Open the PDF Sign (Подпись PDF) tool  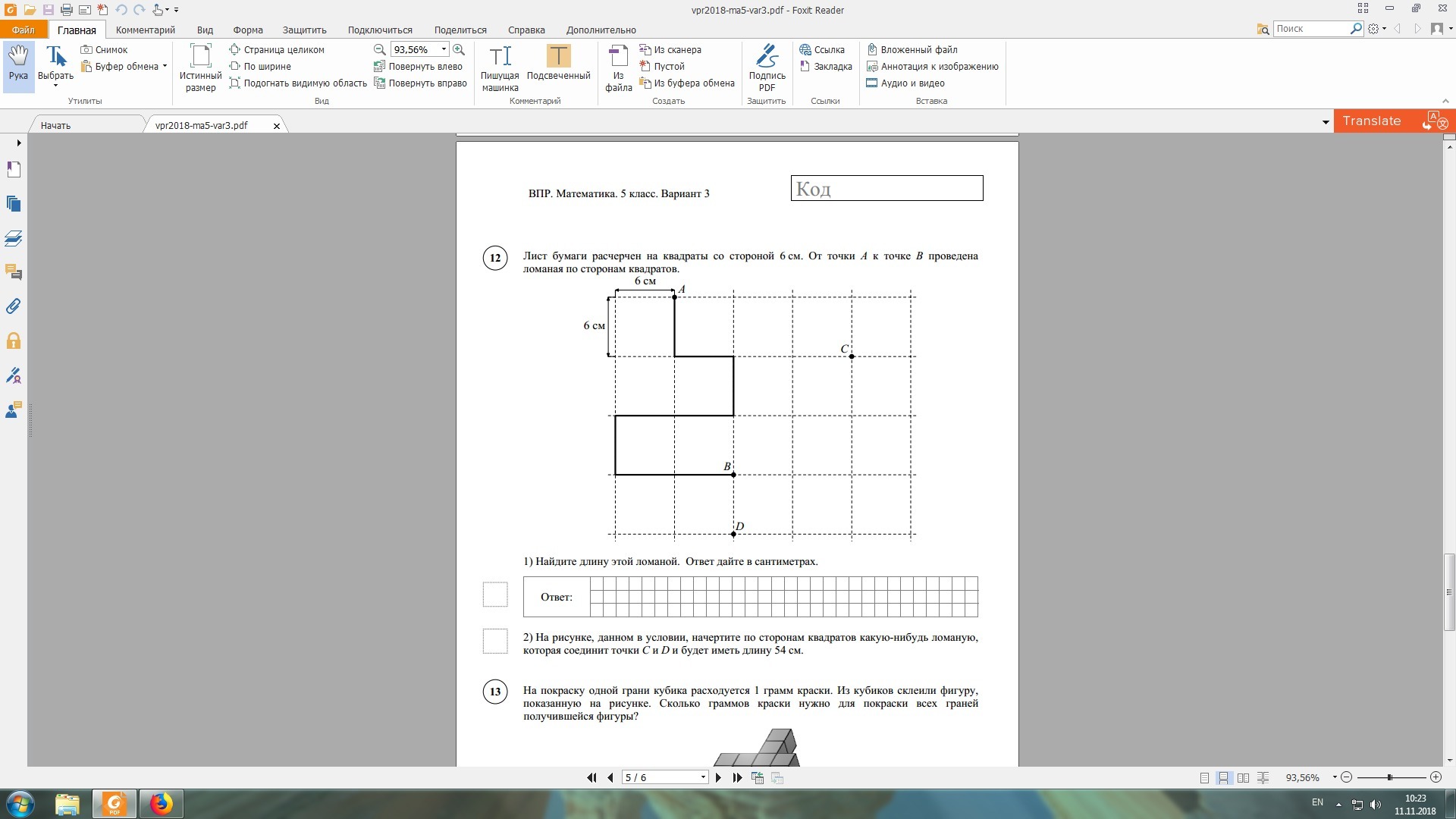pyautogui.click(x=767, y=66)
